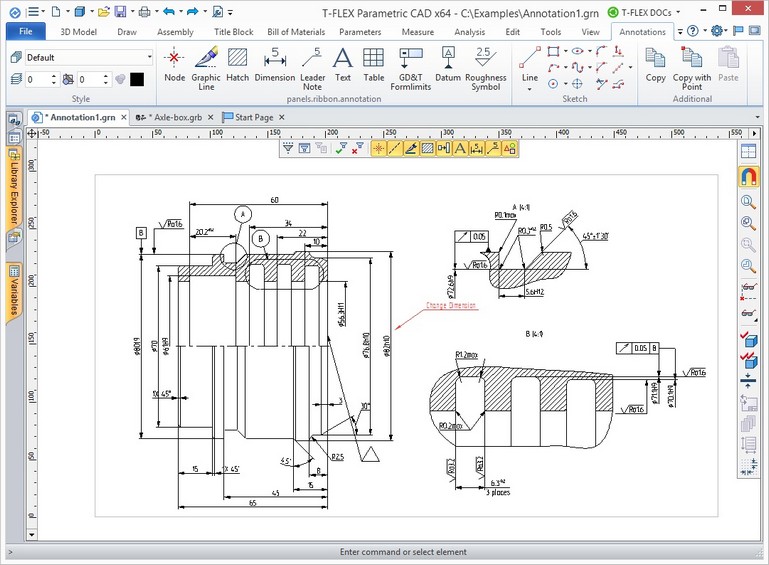This screenshot has height=565, width=769.
Task: Click the GD&T Formlimits tool
Action: [x=410, y=65]
